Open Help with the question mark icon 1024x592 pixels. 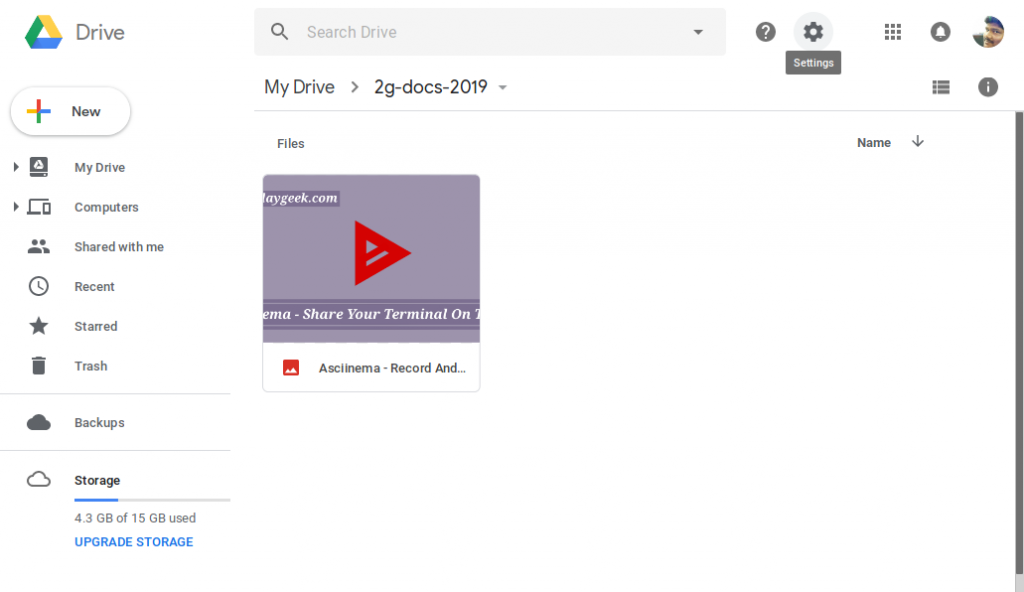765,31
